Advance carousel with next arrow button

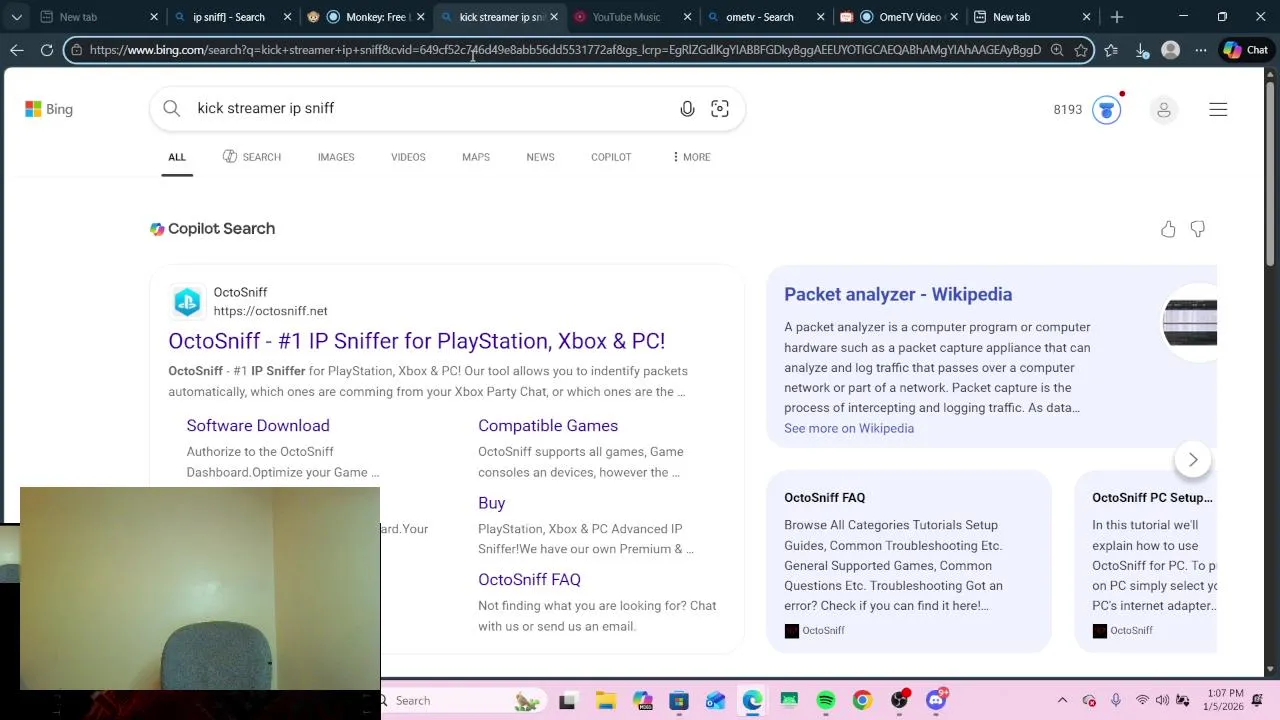(x=1192, y=460)
